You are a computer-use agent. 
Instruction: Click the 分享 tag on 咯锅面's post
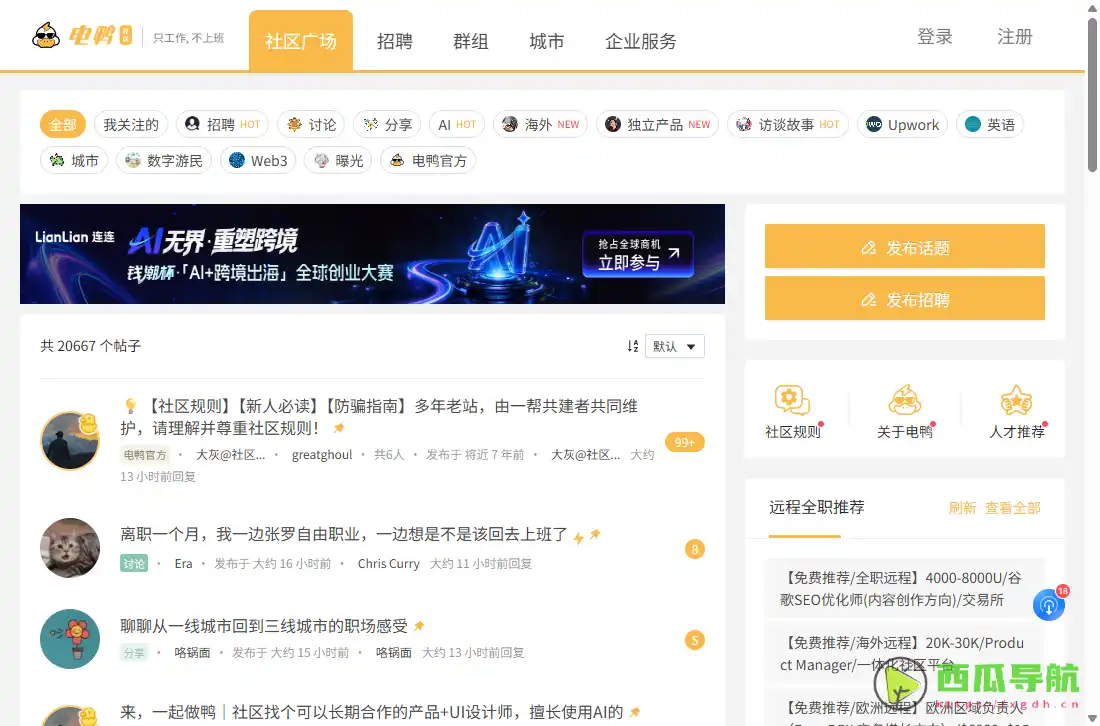[134, 652]
